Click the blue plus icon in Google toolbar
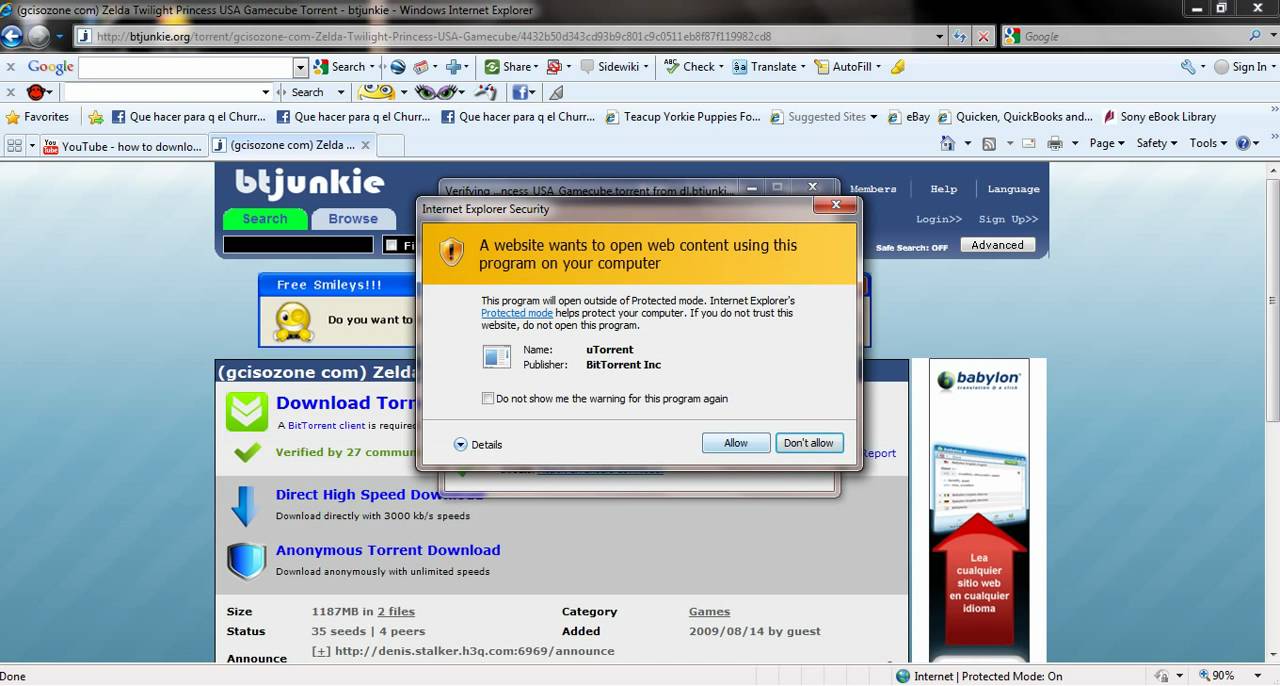The height and width of the screenshot is (686, 1280). coord(452,67)
